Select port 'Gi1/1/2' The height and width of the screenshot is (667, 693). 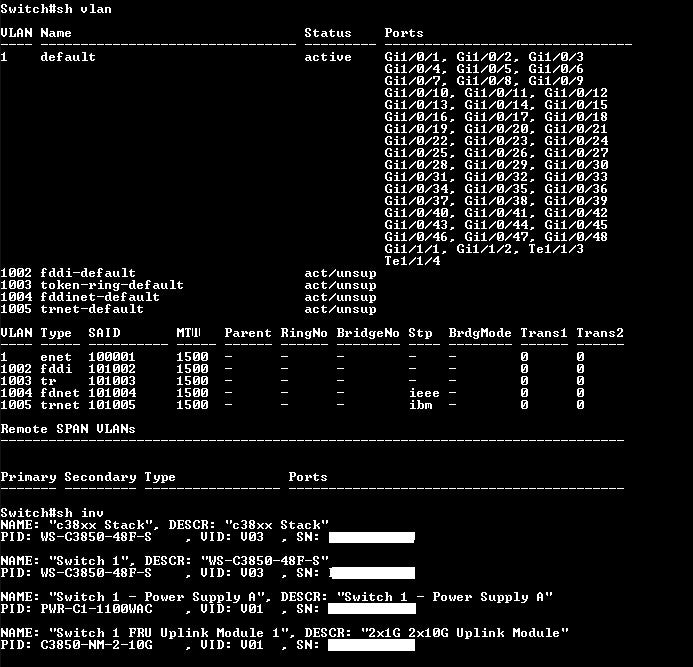(485, 248)
